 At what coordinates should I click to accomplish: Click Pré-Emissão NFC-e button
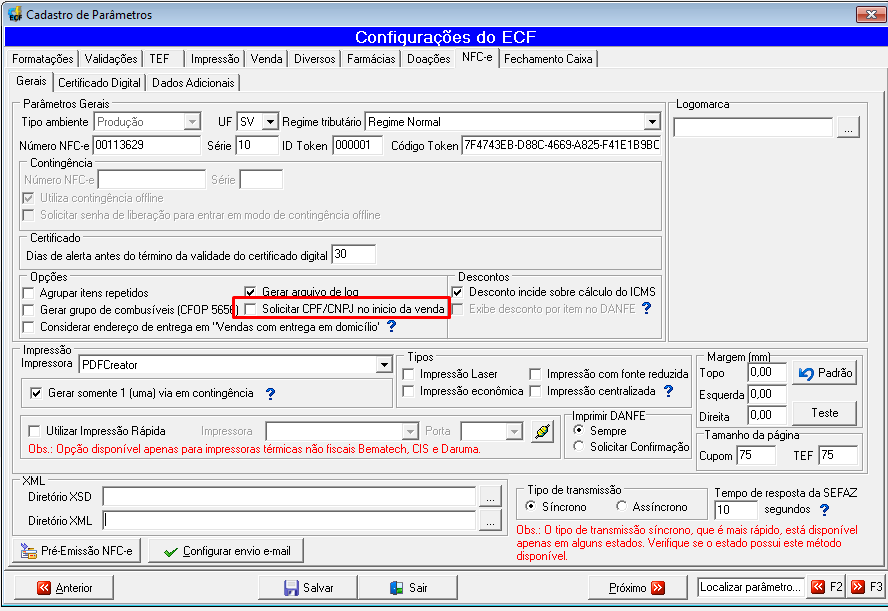[x=77, y=551]
